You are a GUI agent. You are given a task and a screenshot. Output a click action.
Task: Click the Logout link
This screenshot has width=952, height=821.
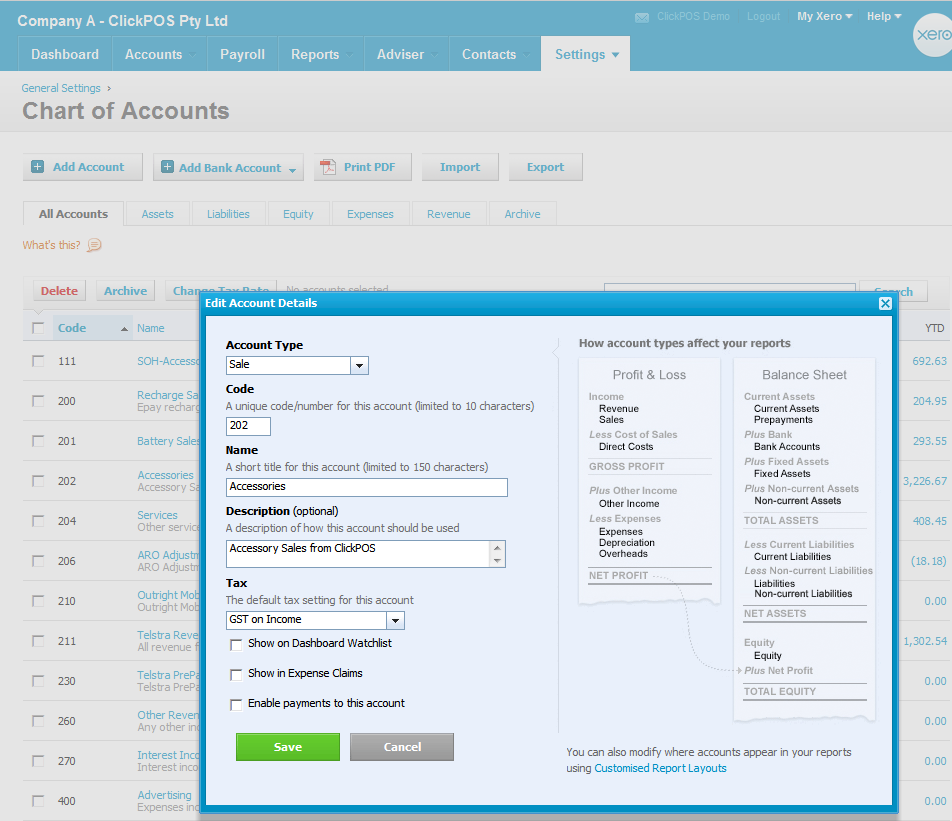[763, 16]
